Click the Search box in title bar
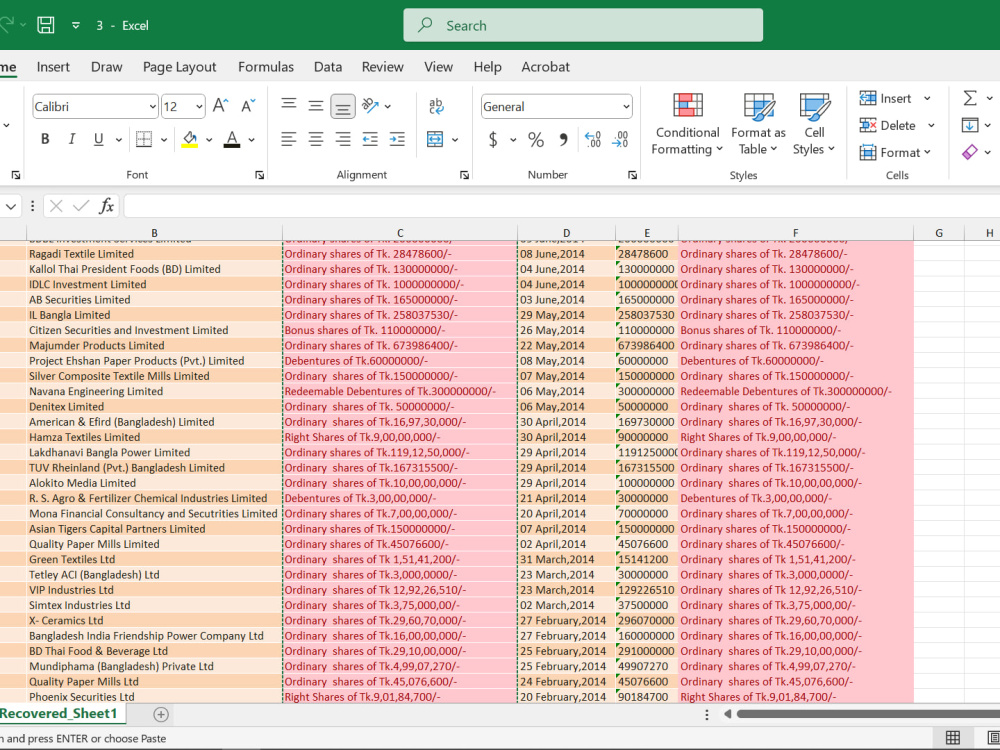Viewport: 1000px width, 750px height. (583, 26)
